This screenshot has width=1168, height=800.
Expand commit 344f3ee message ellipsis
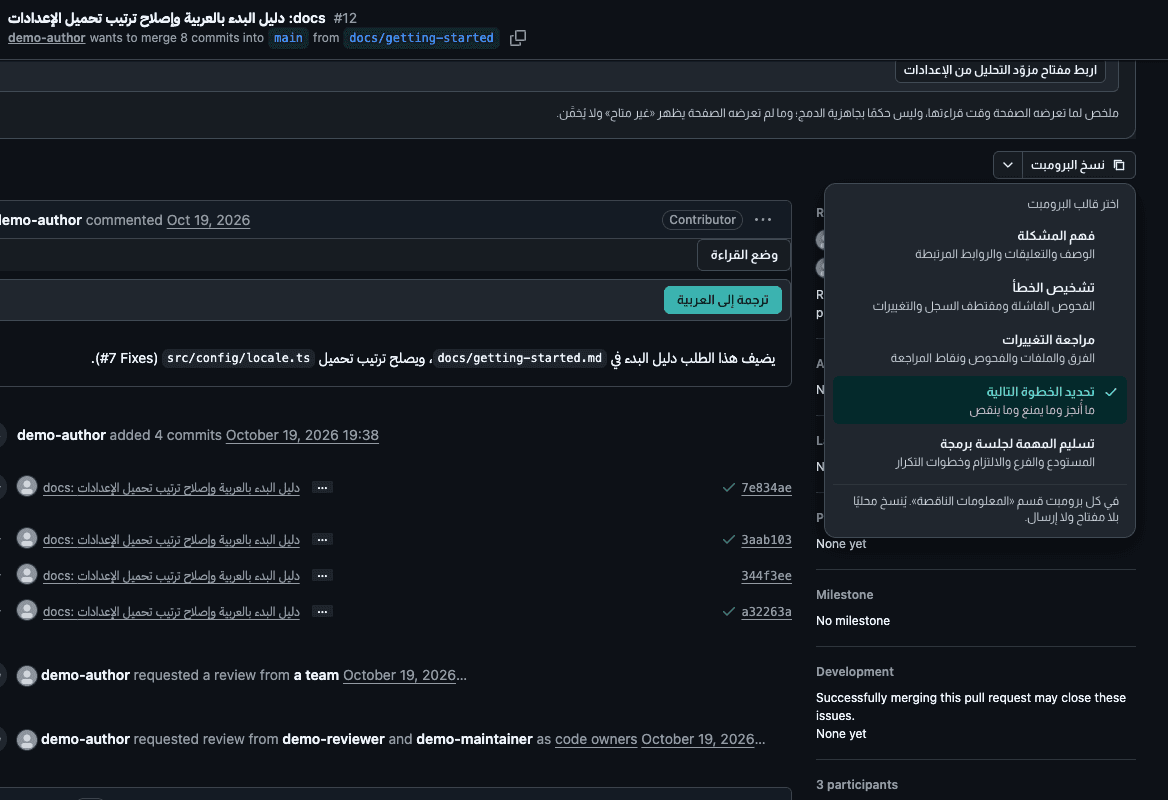tap(322, 576)
